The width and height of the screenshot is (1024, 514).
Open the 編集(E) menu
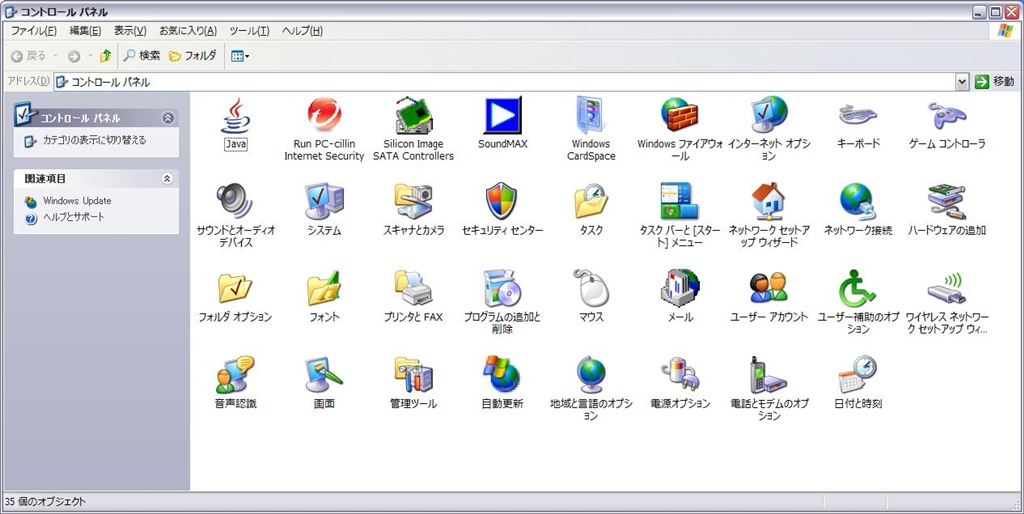tap(85, 31)
